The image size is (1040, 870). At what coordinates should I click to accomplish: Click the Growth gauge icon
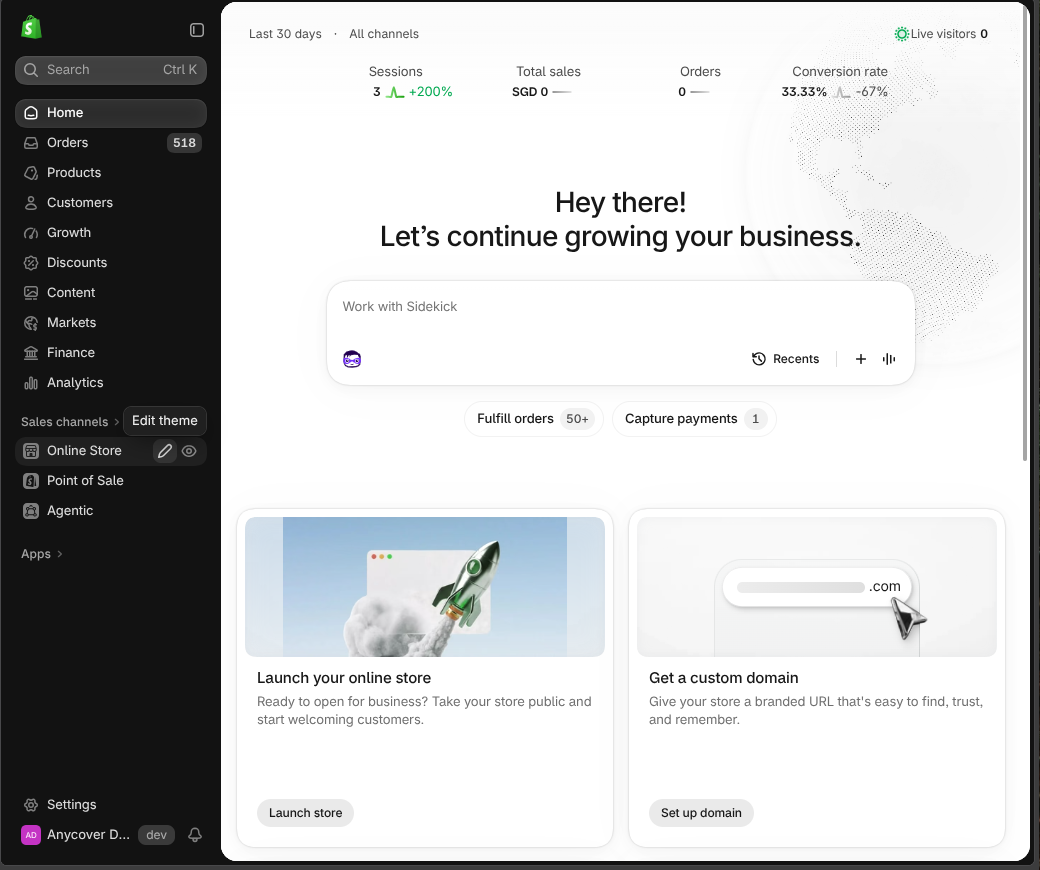pos(31,233)
